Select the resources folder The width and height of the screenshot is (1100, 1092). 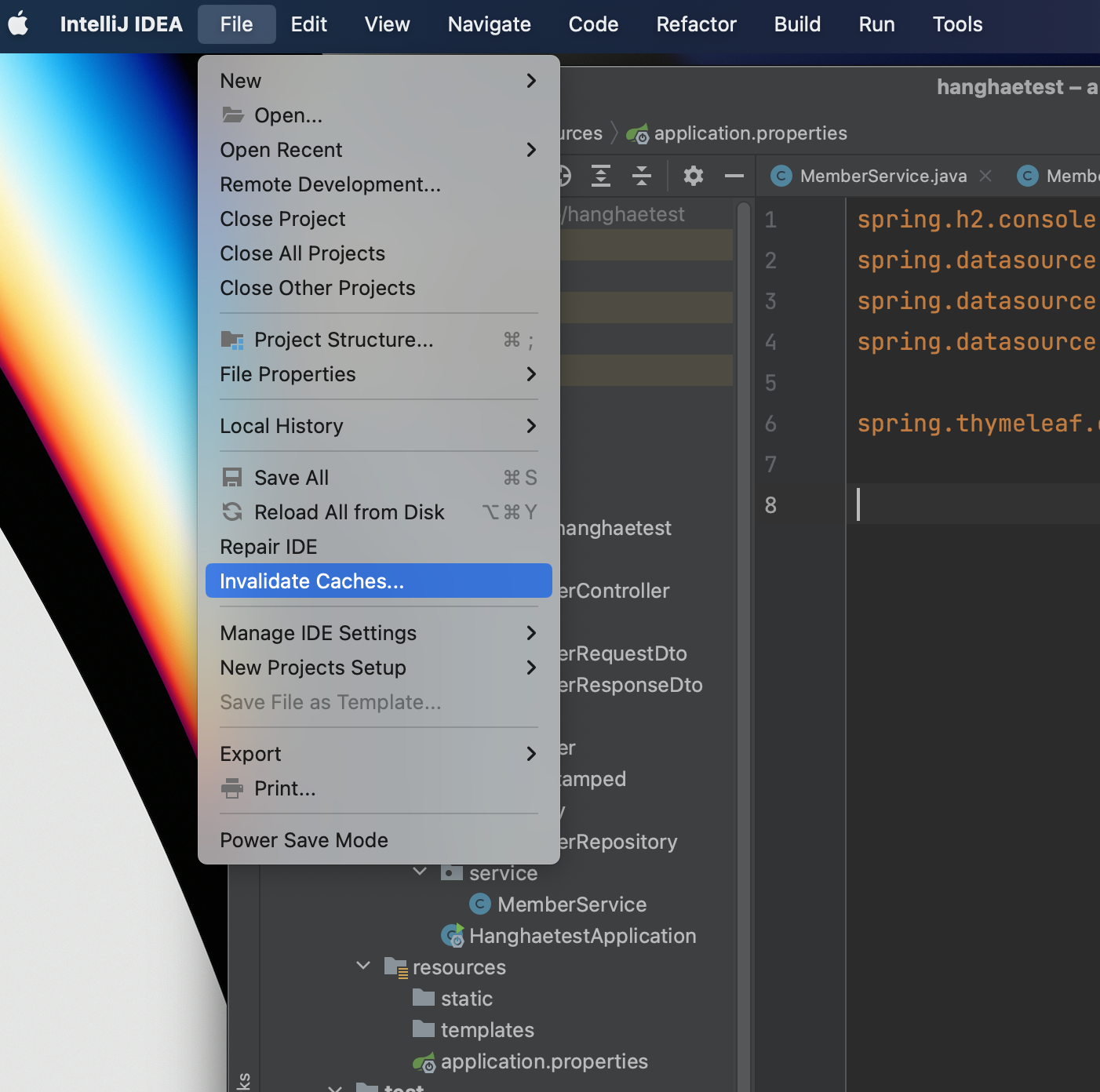[x=459, y=967]
